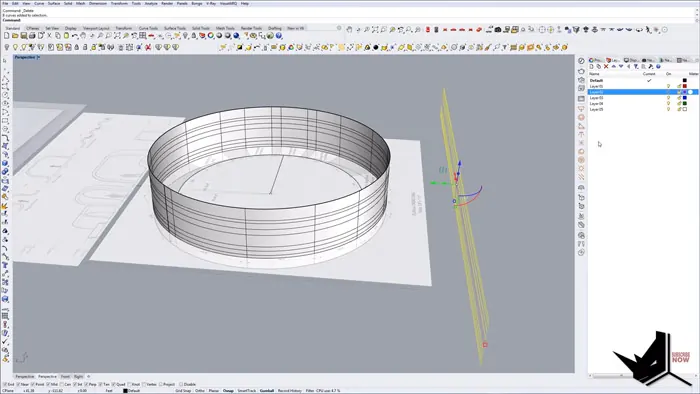The width and height of the screenshot is (700, 394).
Task: Toggle Layer 01 visibility light bulb
Action: coord(668,86)
